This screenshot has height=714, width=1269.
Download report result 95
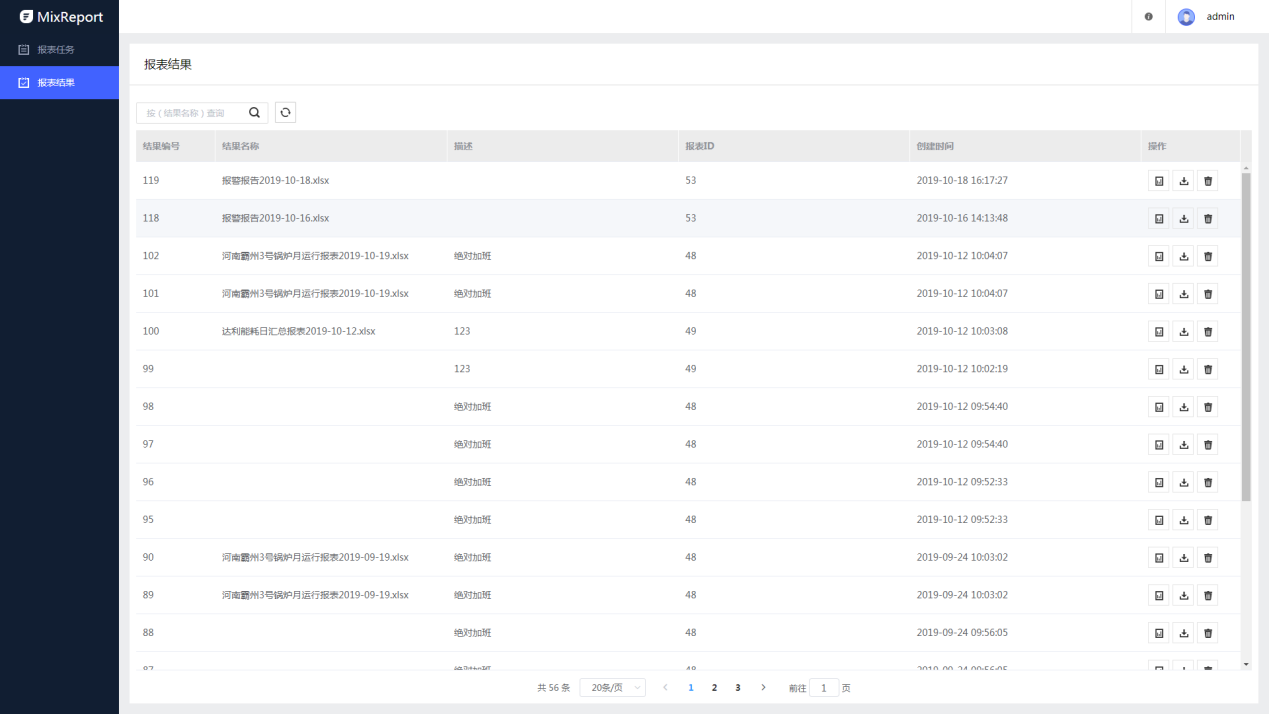tap(1184, 520)
